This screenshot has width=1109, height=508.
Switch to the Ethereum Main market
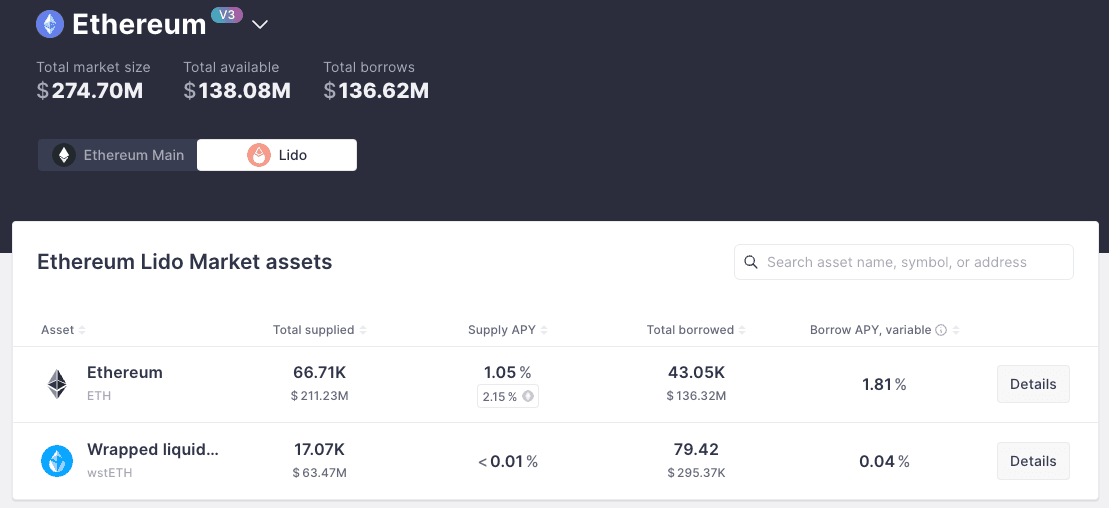(x=118, y=155)
